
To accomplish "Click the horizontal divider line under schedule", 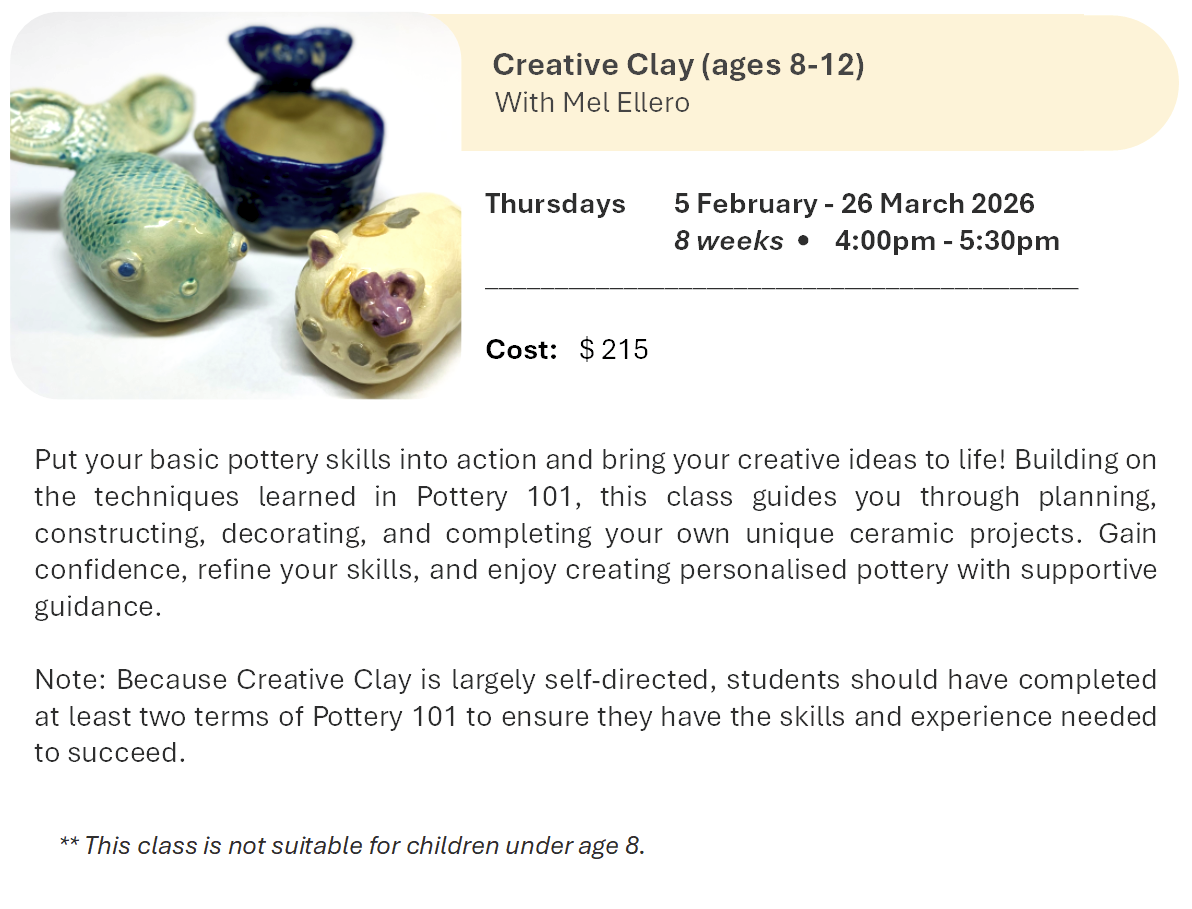I will [780, 288].
